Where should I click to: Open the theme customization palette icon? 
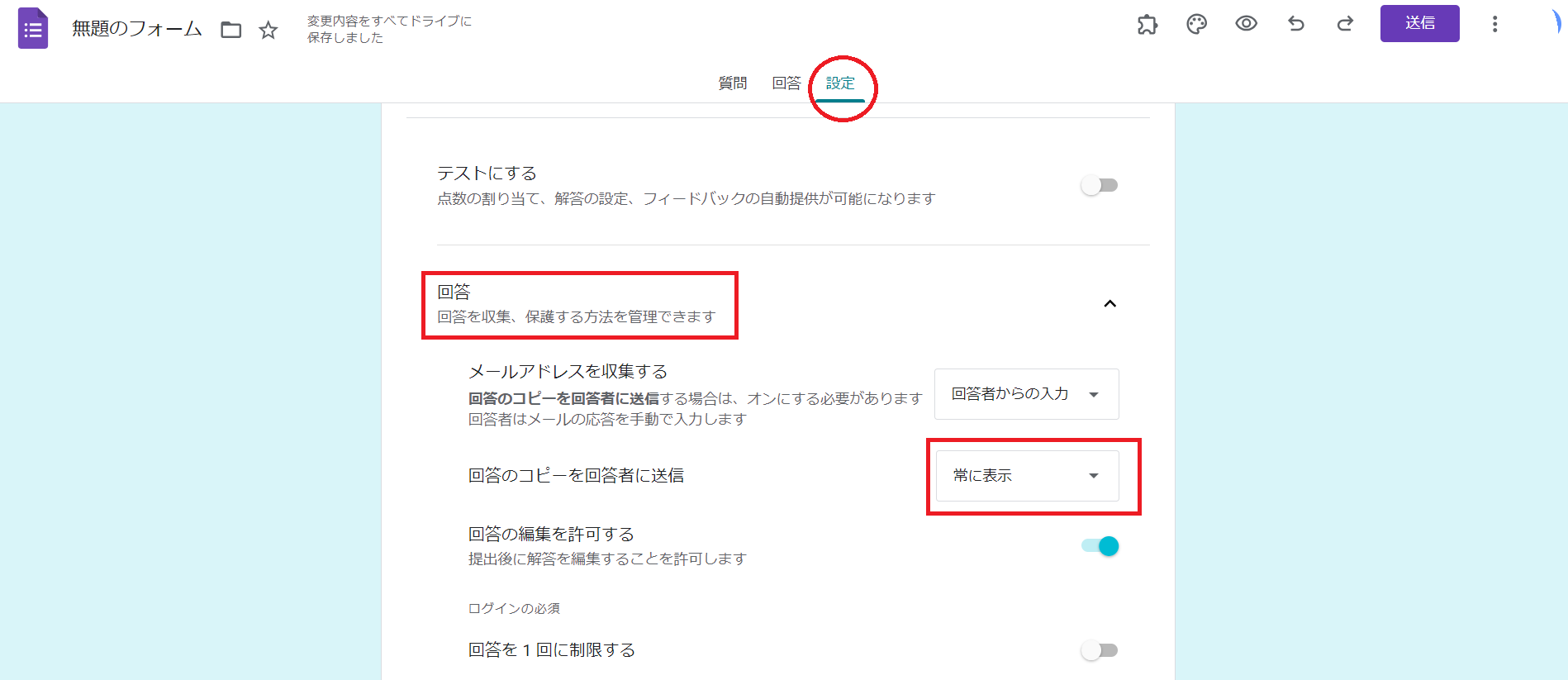click(x=1196, y=24)
